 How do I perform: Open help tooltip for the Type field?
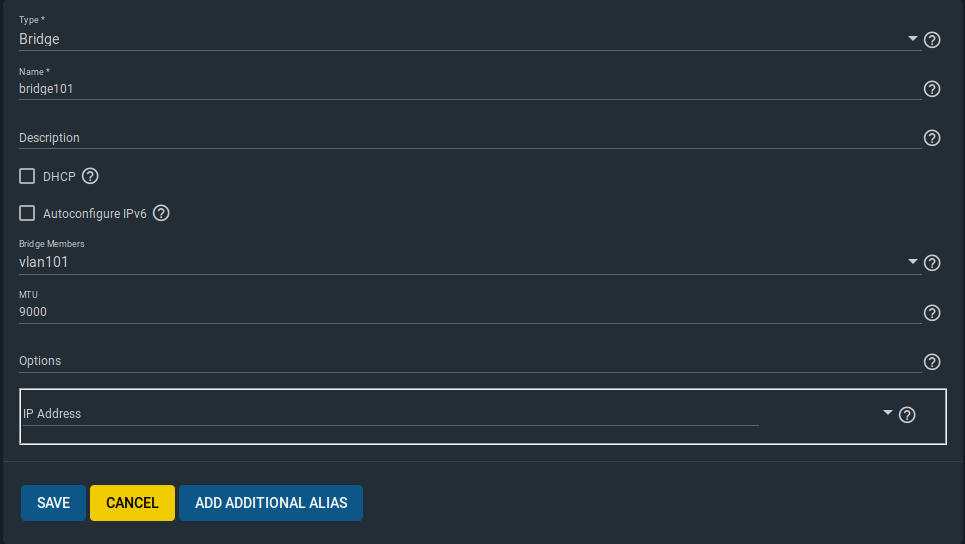click(x=932, y=40)
